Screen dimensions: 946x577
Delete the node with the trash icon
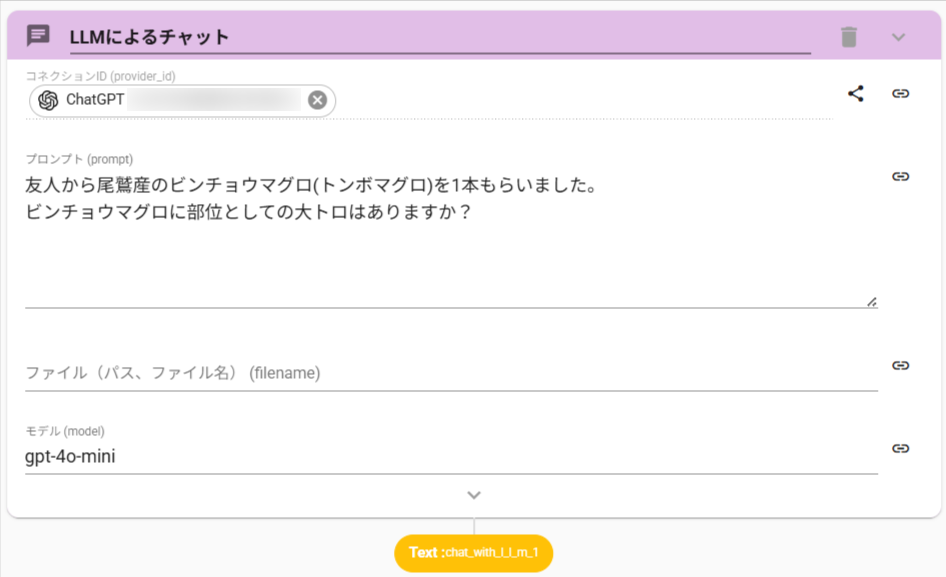(x=849, y=37)
